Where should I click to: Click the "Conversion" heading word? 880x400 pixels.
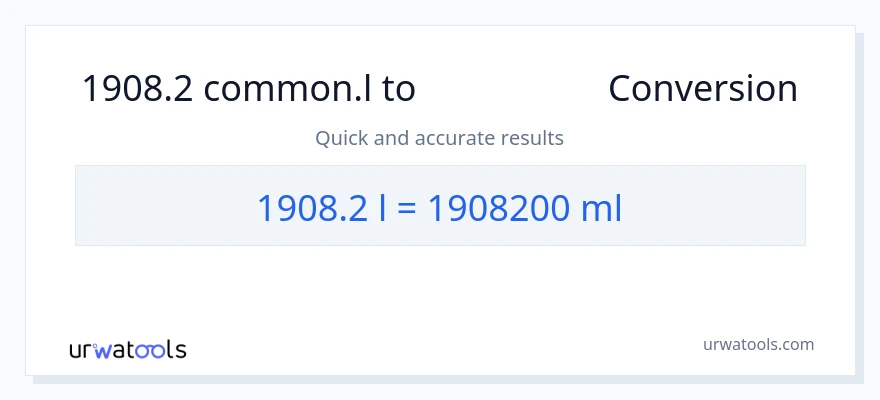[702, 89]
